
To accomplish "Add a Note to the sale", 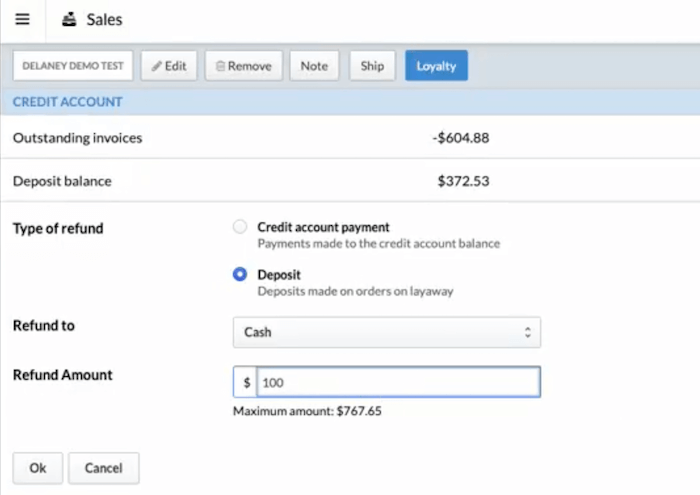I will click(314, 66).
